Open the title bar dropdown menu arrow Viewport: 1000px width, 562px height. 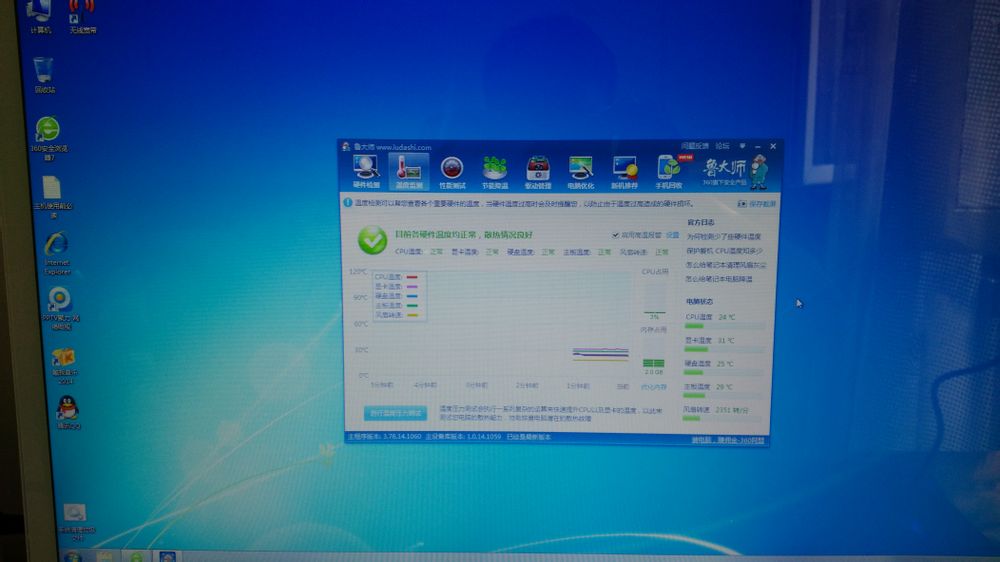tap(742, 146)
